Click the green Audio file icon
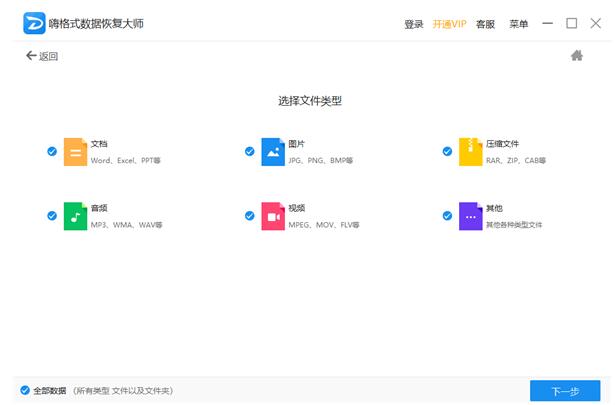Screen dimensions: 615x405 [75, 216]
